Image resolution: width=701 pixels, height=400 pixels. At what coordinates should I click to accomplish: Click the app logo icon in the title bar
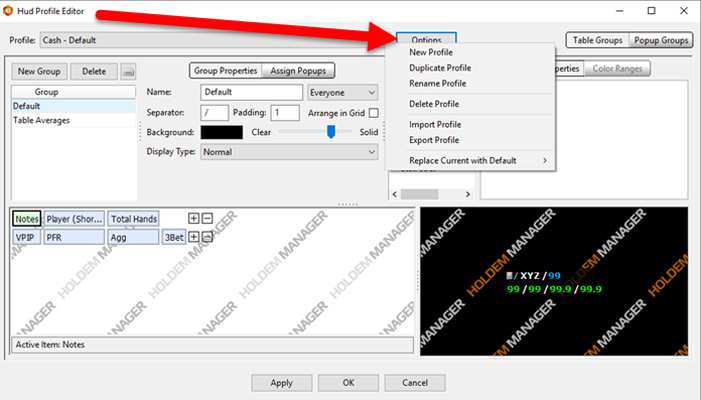pos(8,11)
